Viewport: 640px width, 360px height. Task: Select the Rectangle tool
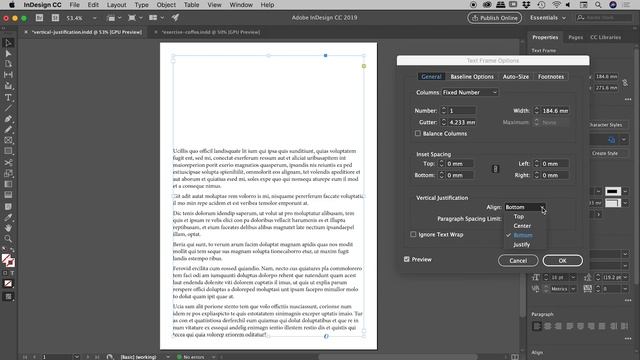click(x=8, y=151)
